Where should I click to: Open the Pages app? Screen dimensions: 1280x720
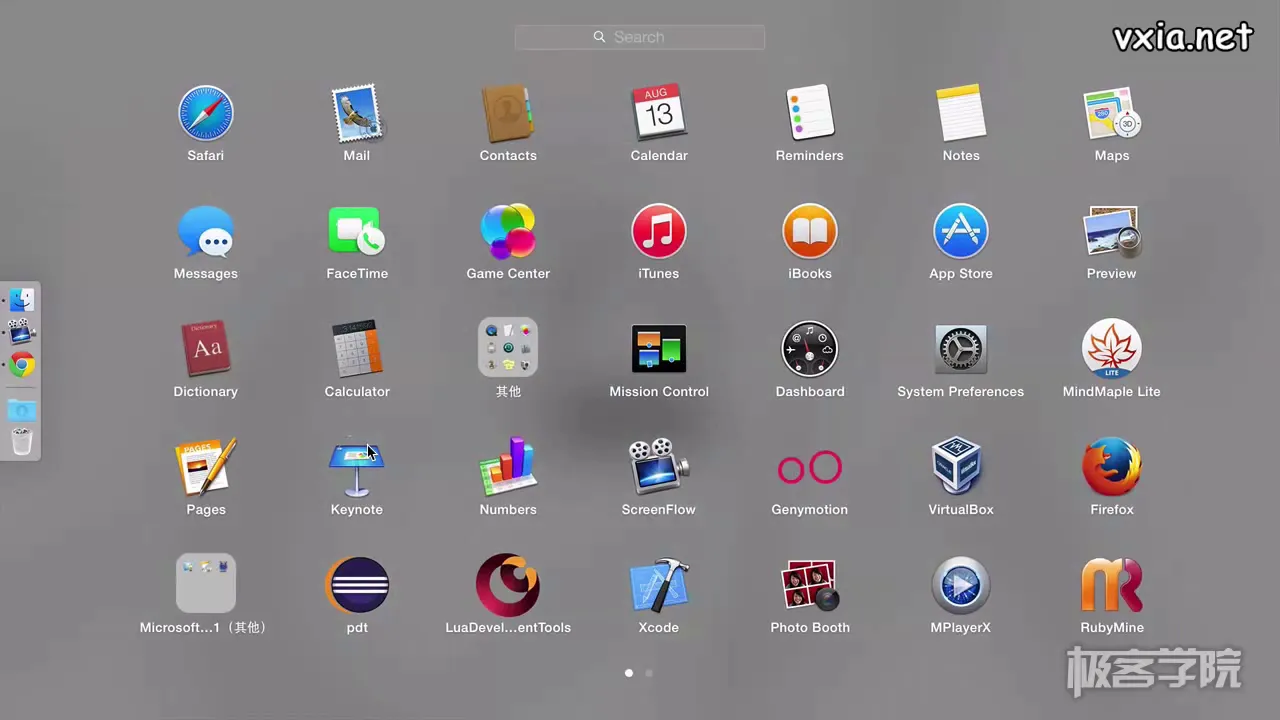(206, 467)
